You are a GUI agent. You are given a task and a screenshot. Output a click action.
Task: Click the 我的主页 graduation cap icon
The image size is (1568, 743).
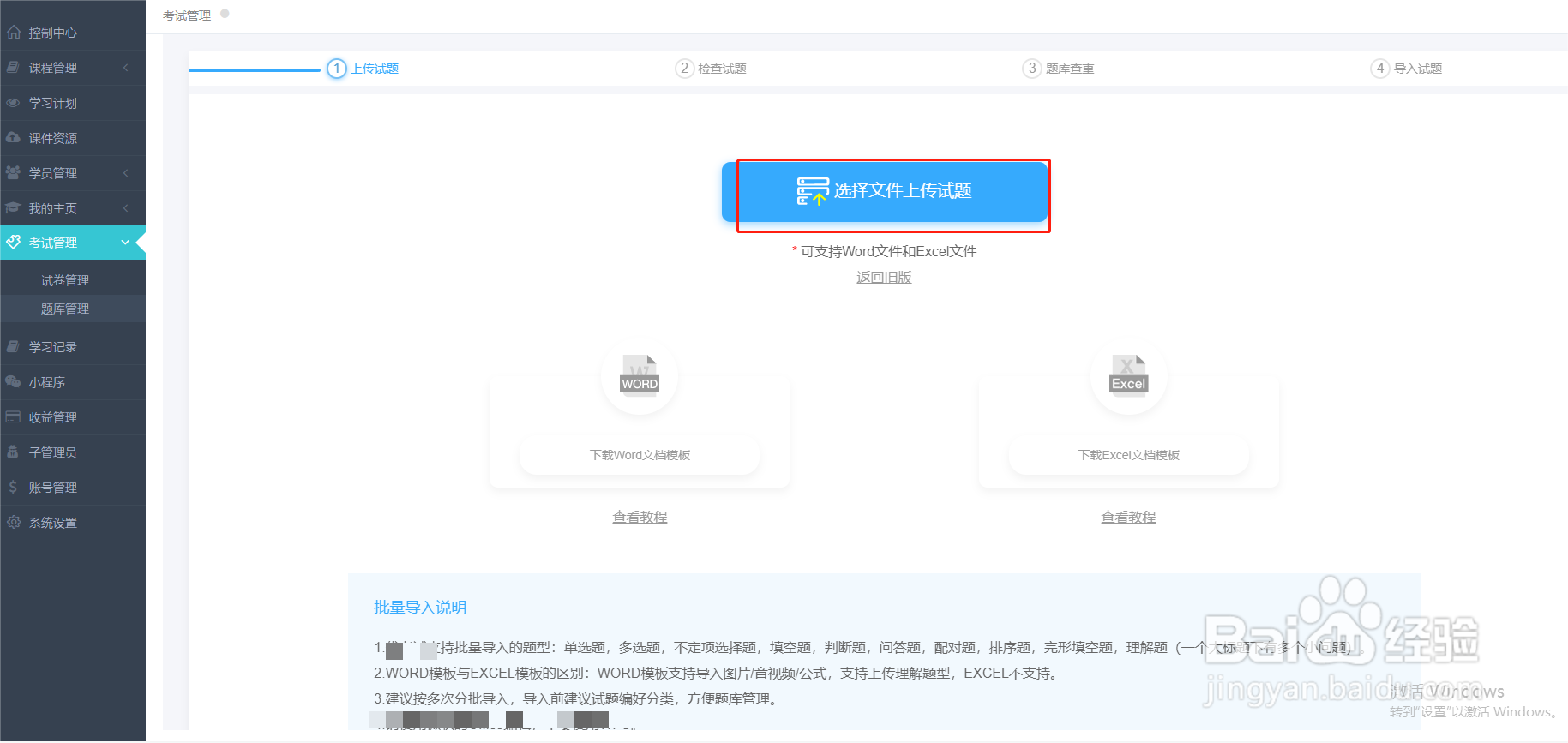pyautogui.click(x=14, y=208)
